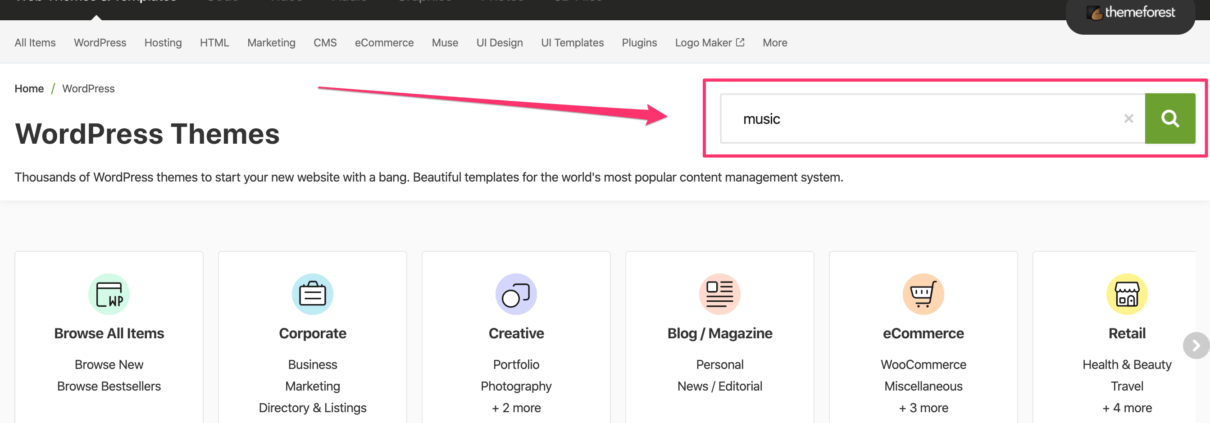The image size is (1210, 423).
Task: Click the green search magnifier button
Action: coord(1170,118)
